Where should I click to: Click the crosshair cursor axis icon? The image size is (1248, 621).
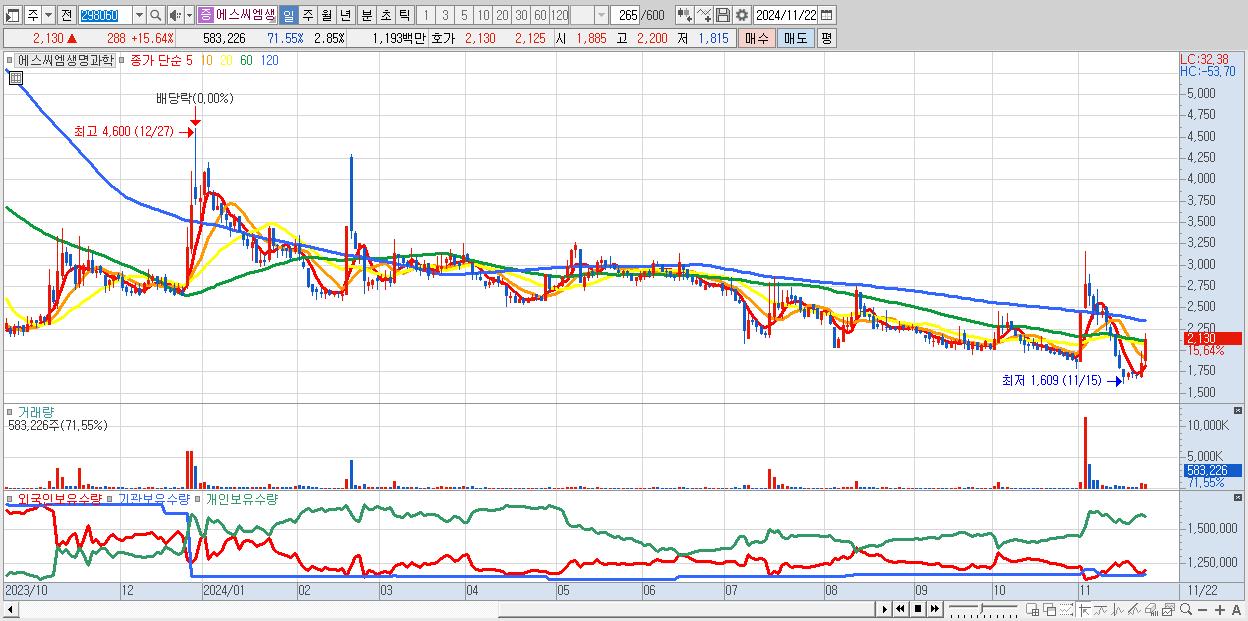tap(1084, 609)
